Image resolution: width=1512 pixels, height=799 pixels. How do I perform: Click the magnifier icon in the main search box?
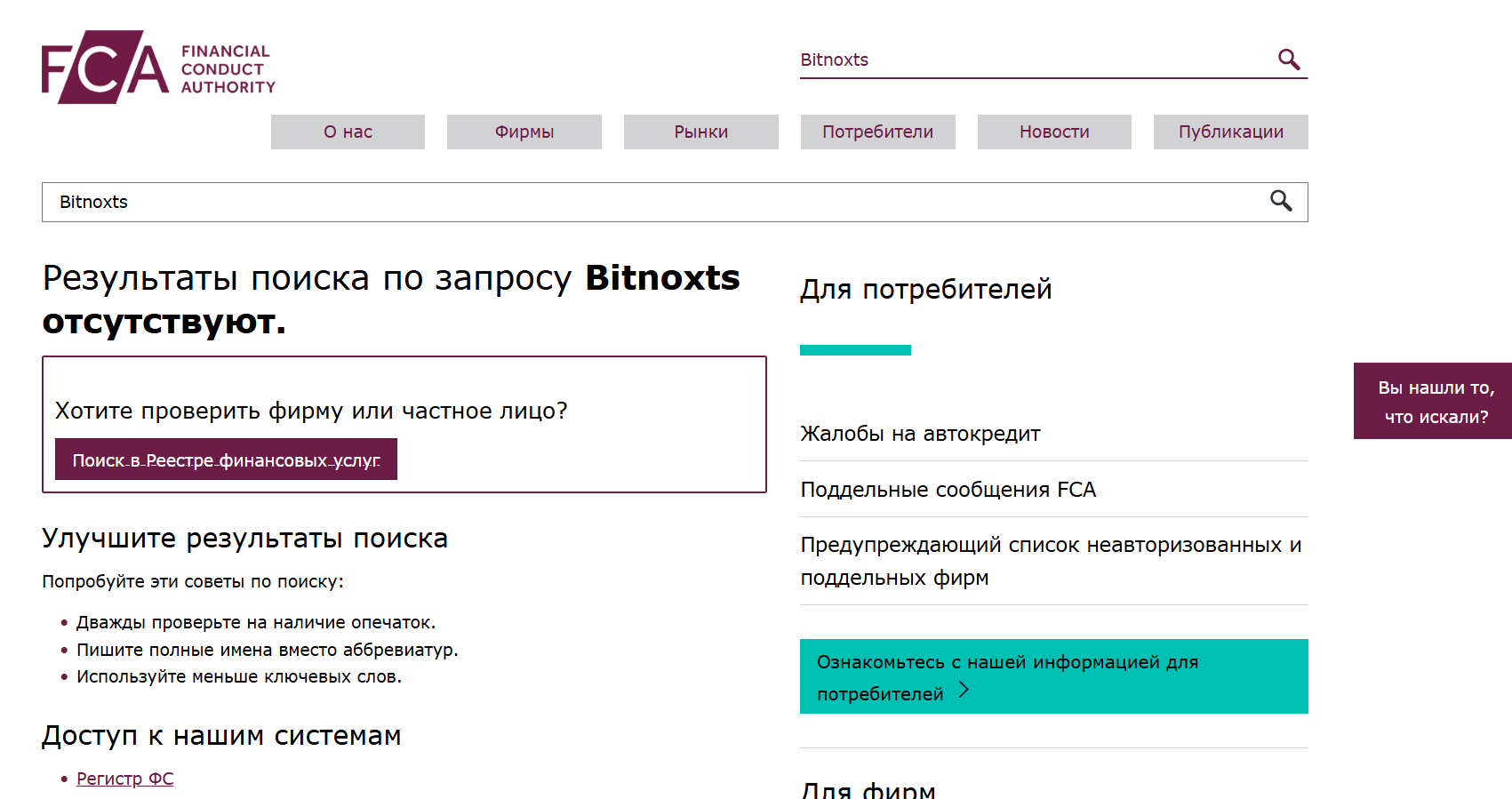point(1281,201)
